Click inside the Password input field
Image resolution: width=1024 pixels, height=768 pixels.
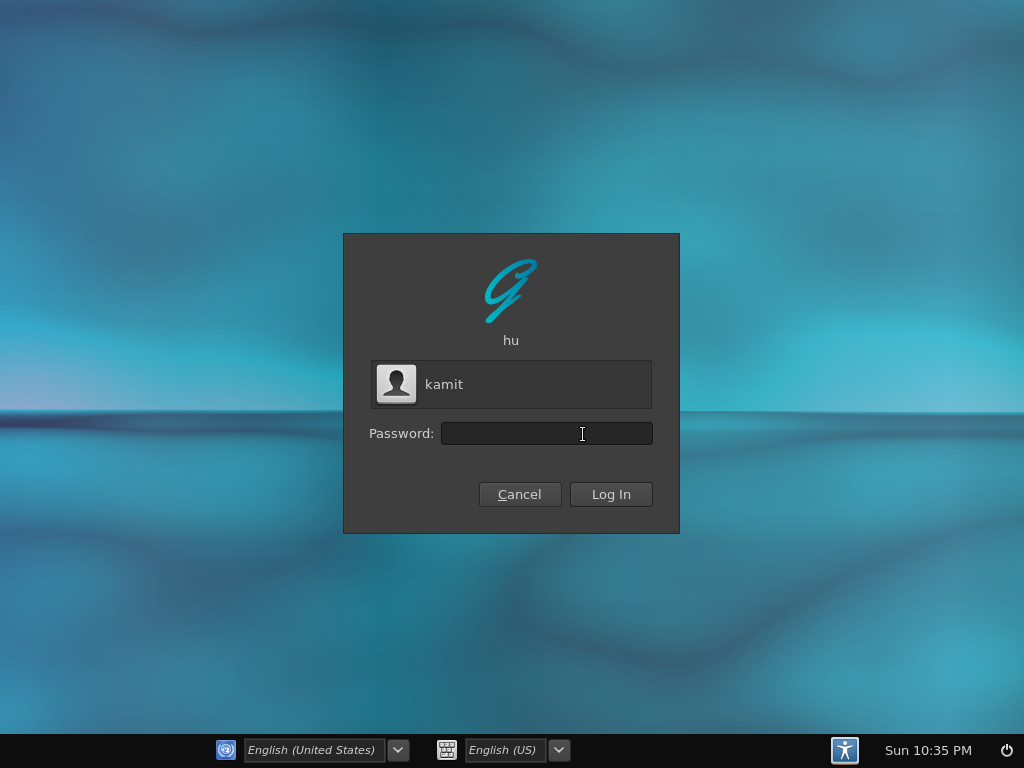pos(547,433)
